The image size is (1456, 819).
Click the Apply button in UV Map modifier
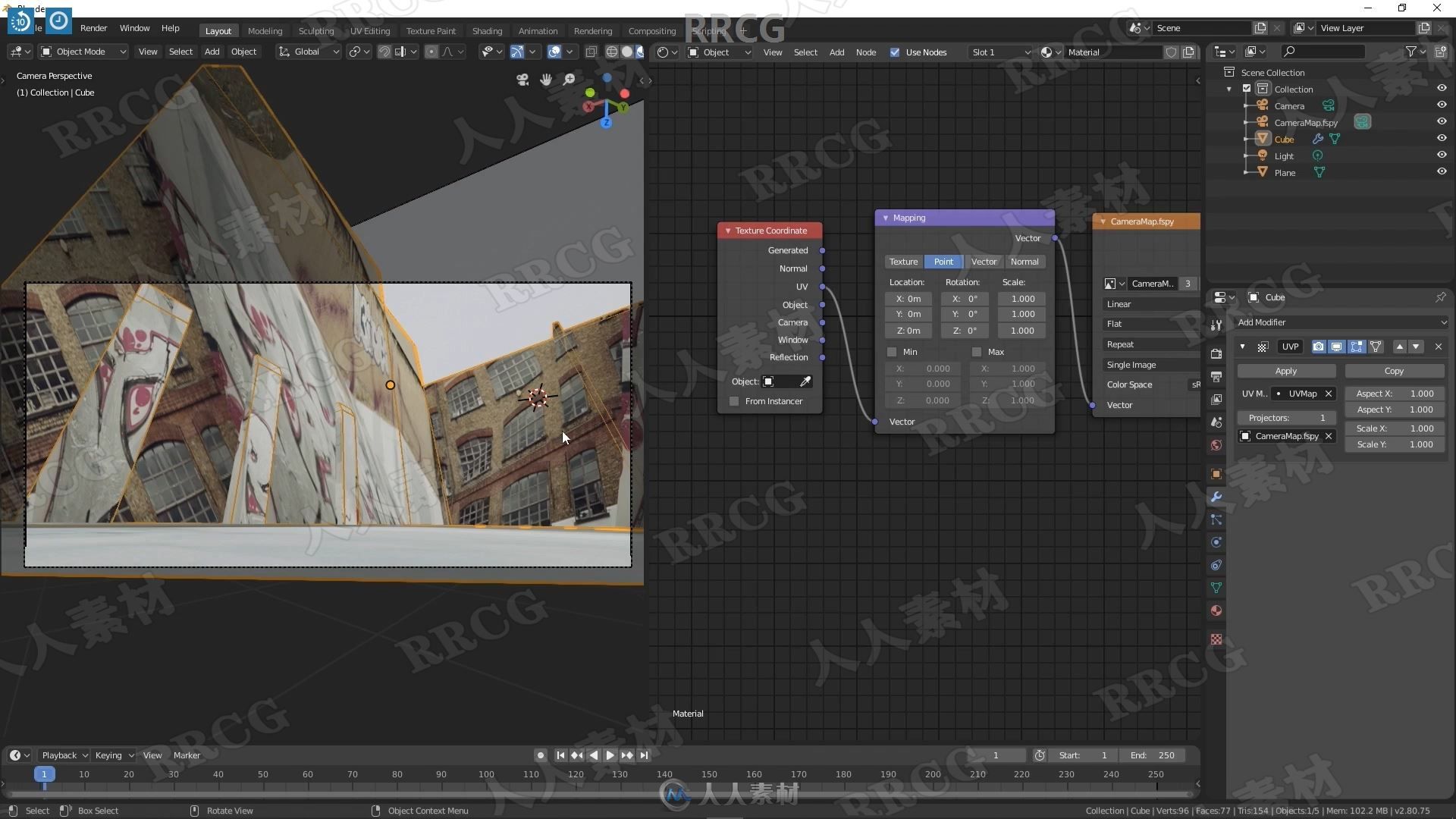1286,370
